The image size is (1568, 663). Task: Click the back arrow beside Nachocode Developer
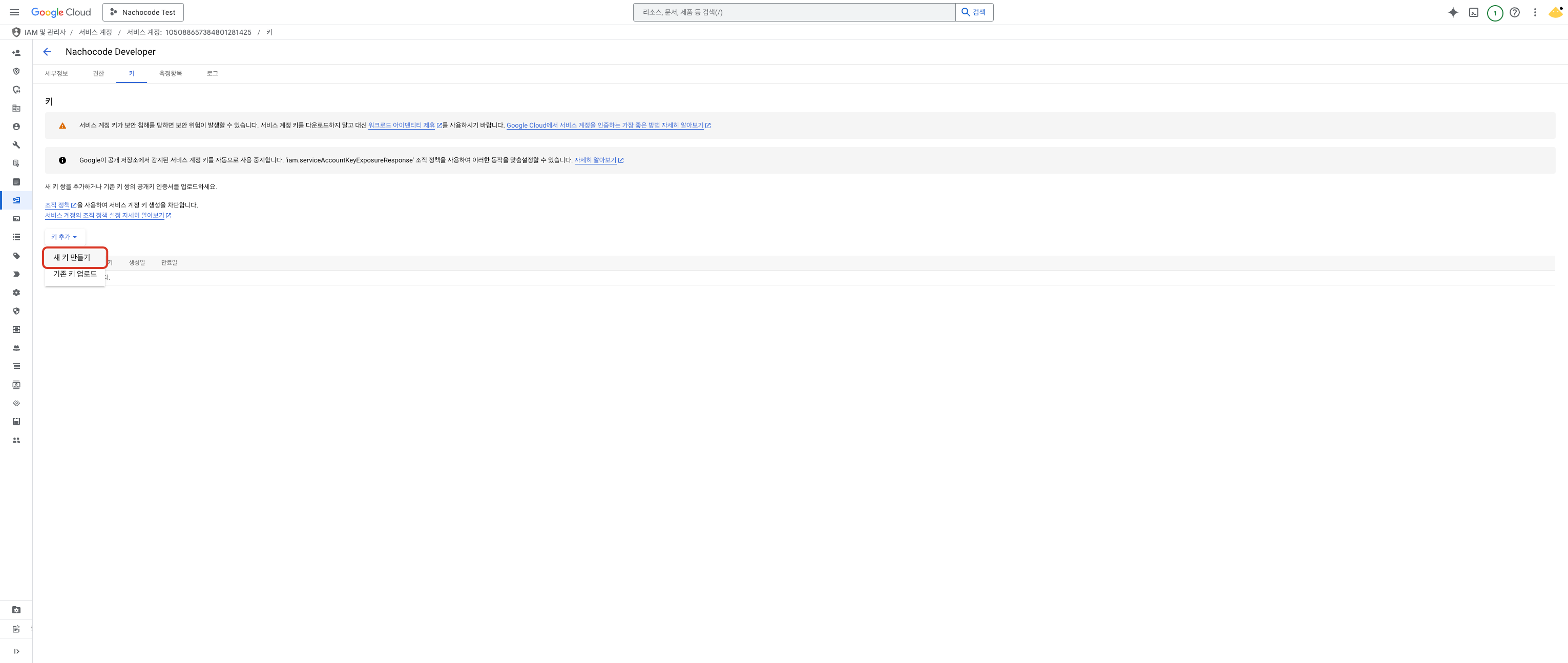tap(47, 52)
